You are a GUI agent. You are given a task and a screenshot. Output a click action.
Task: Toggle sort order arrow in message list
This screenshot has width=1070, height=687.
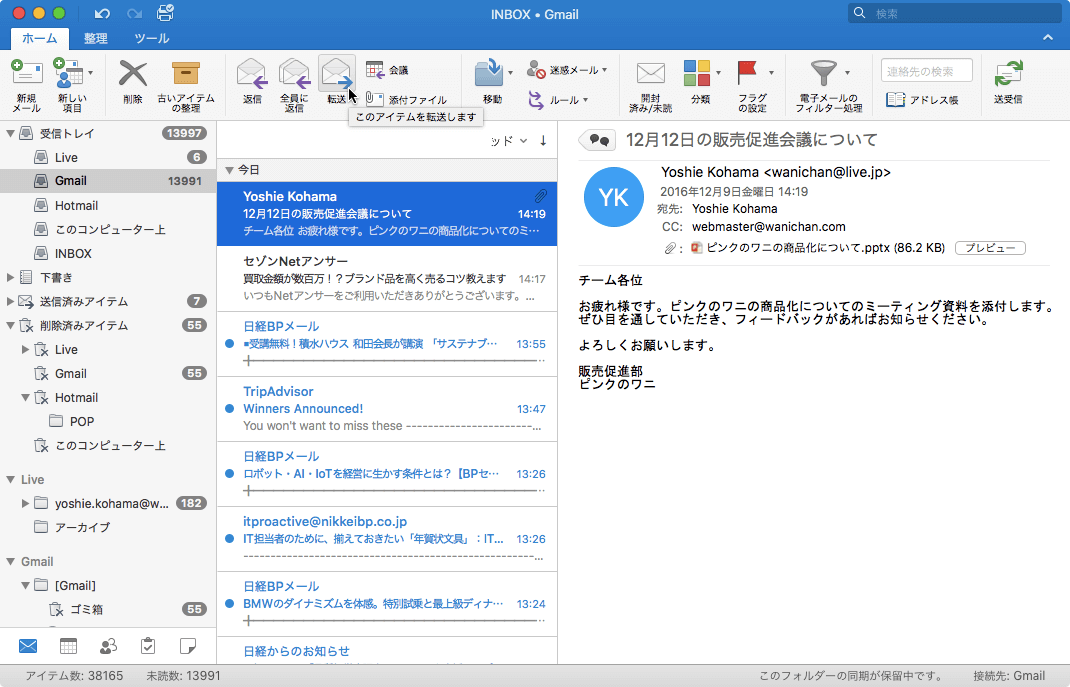[543, 140]
